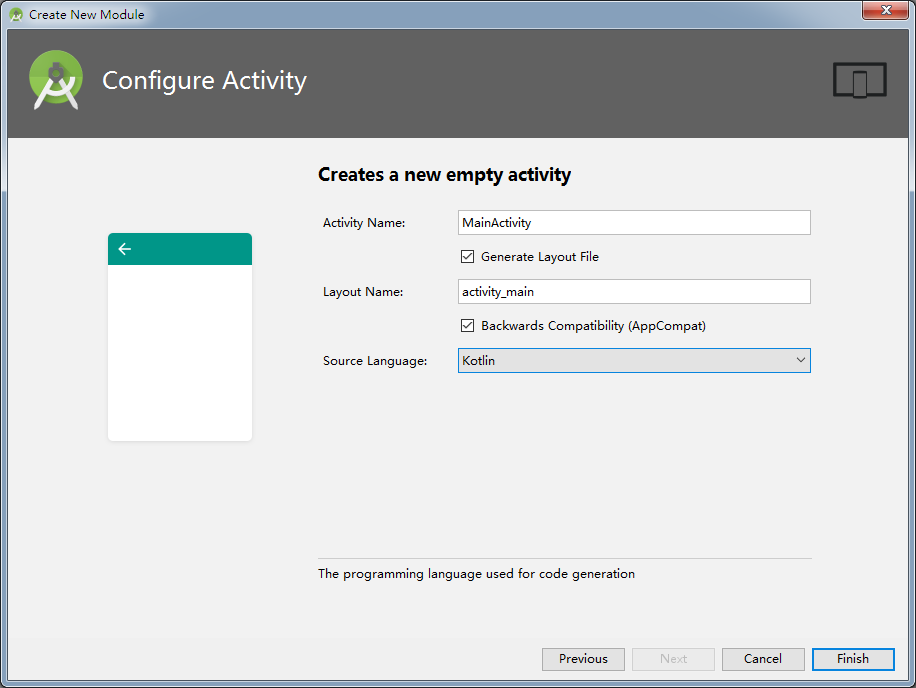Click into the Layout Name text field
This screenshot has height=688, width=916.
[x=634, y=292]
